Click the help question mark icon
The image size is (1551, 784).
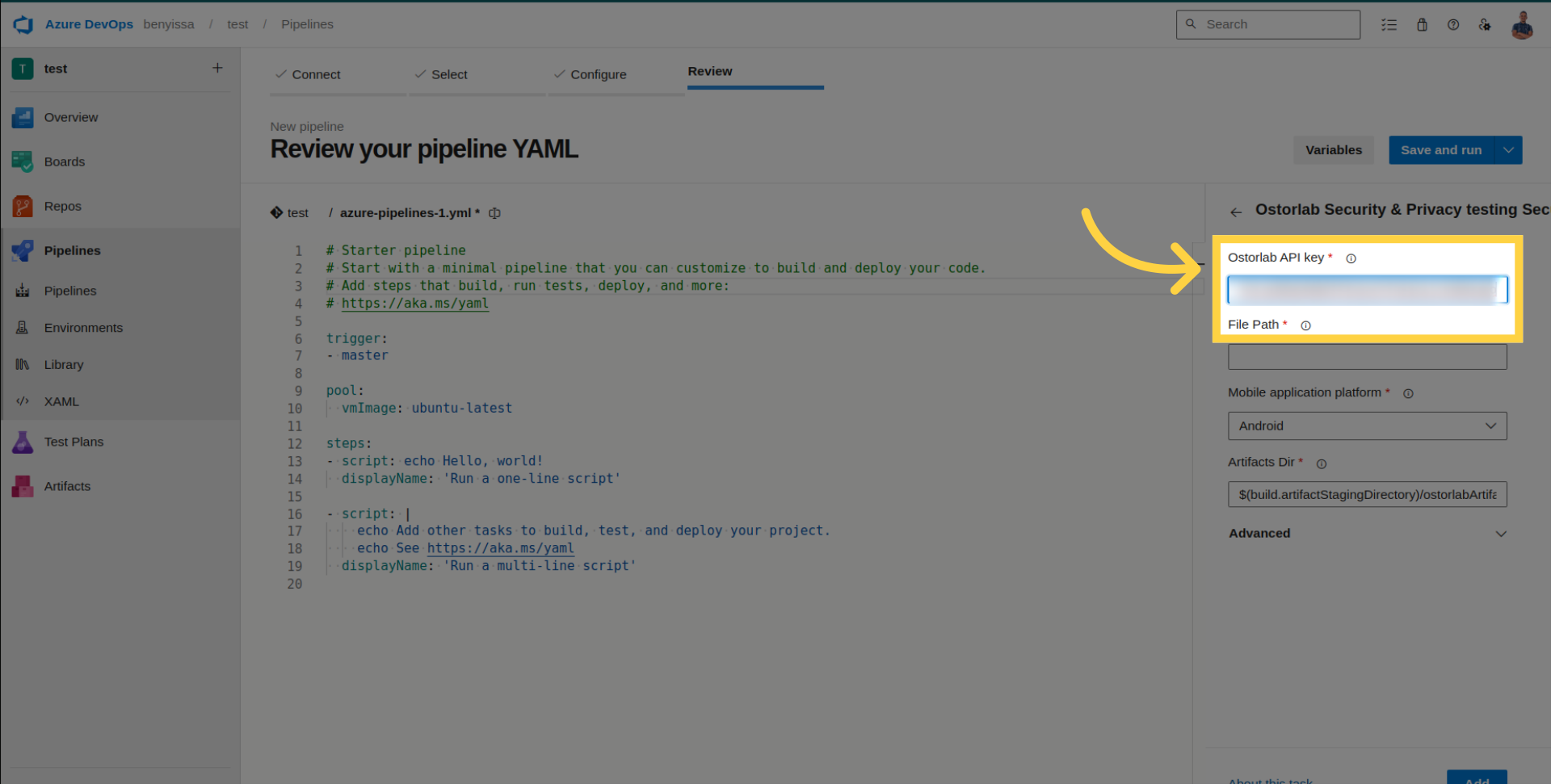(1453, 25)
